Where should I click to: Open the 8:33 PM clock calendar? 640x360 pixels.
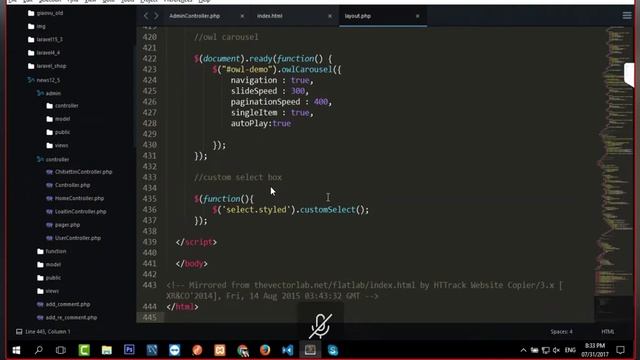595,350
